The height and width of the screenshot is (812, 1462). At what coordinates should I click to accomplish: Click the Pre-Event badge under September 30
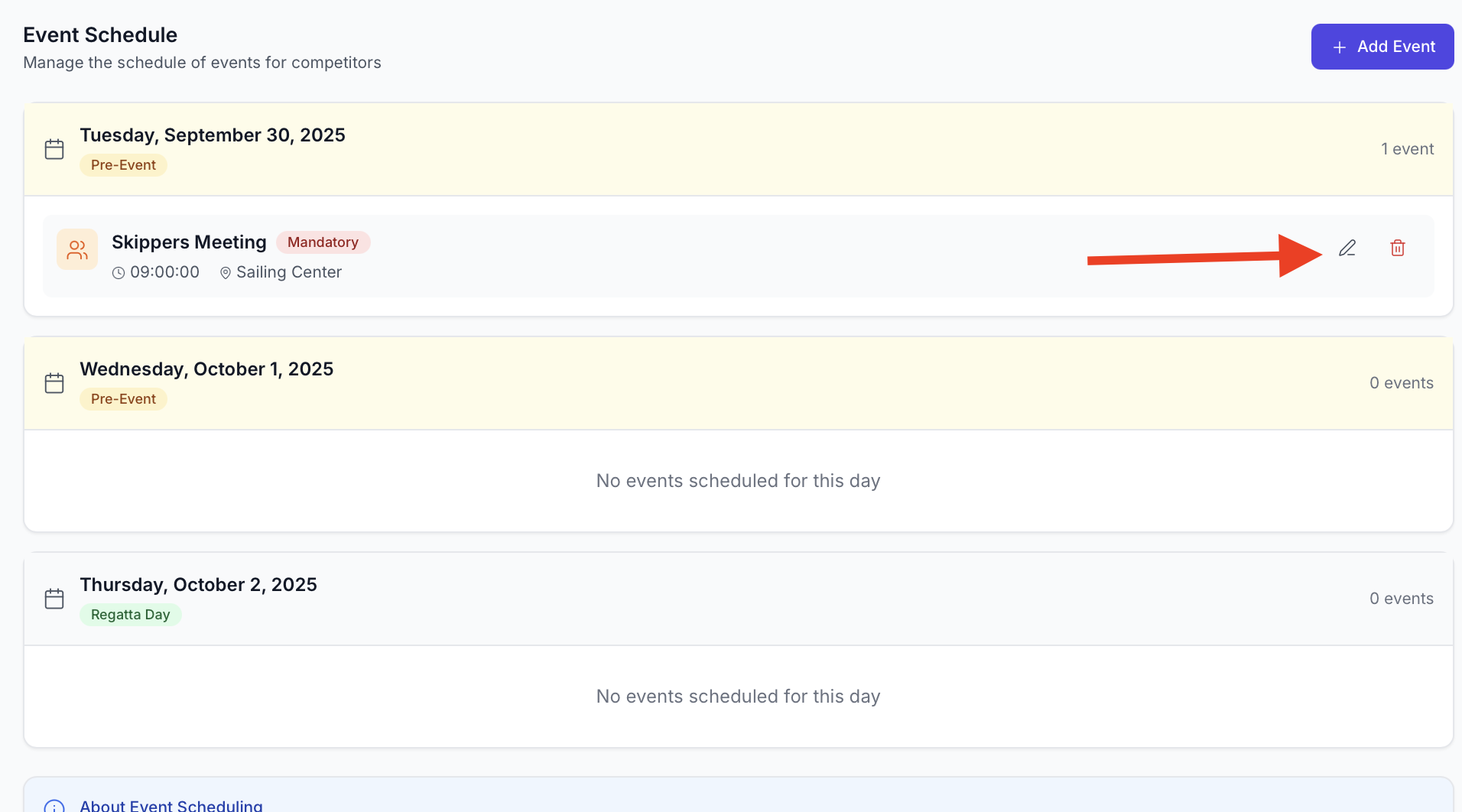click(x=123, y=164)
